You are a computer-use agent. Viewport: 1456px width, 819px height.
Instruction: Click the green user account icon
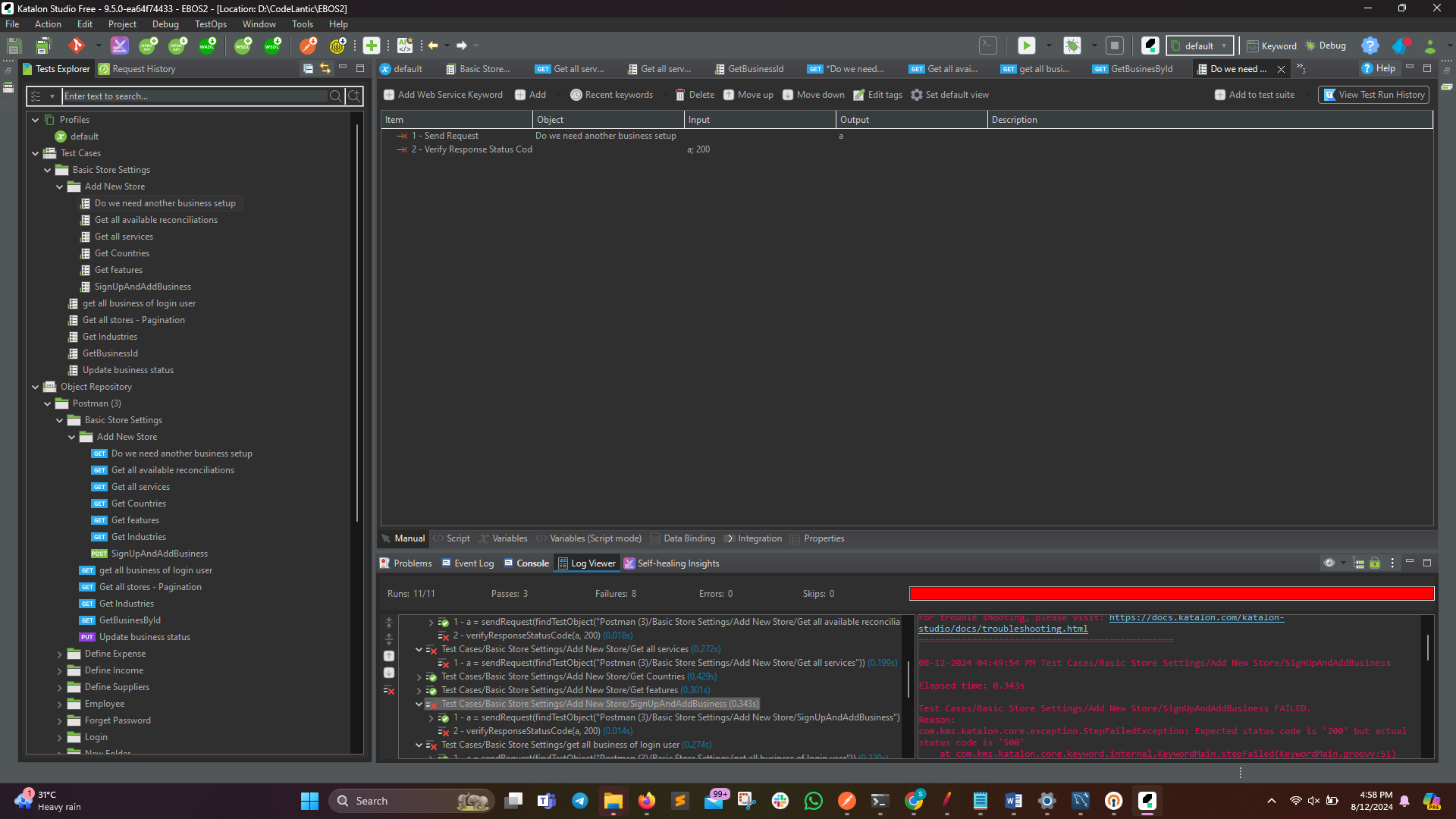[1430, 45]
